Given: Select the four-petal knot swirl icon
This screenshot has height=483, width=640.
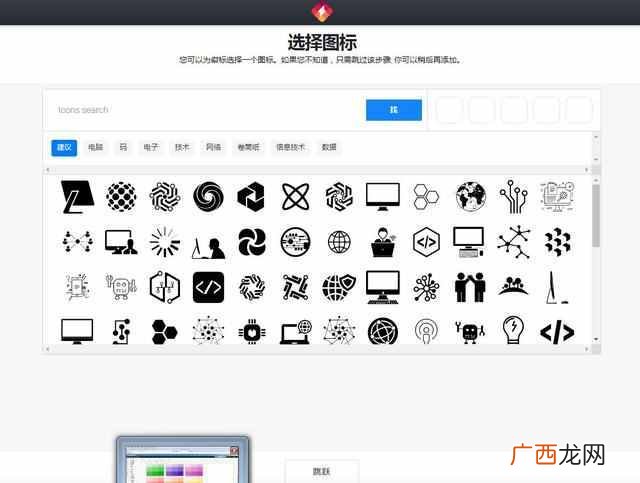Looking at the screenshot, I should click(x=252, y=242).
